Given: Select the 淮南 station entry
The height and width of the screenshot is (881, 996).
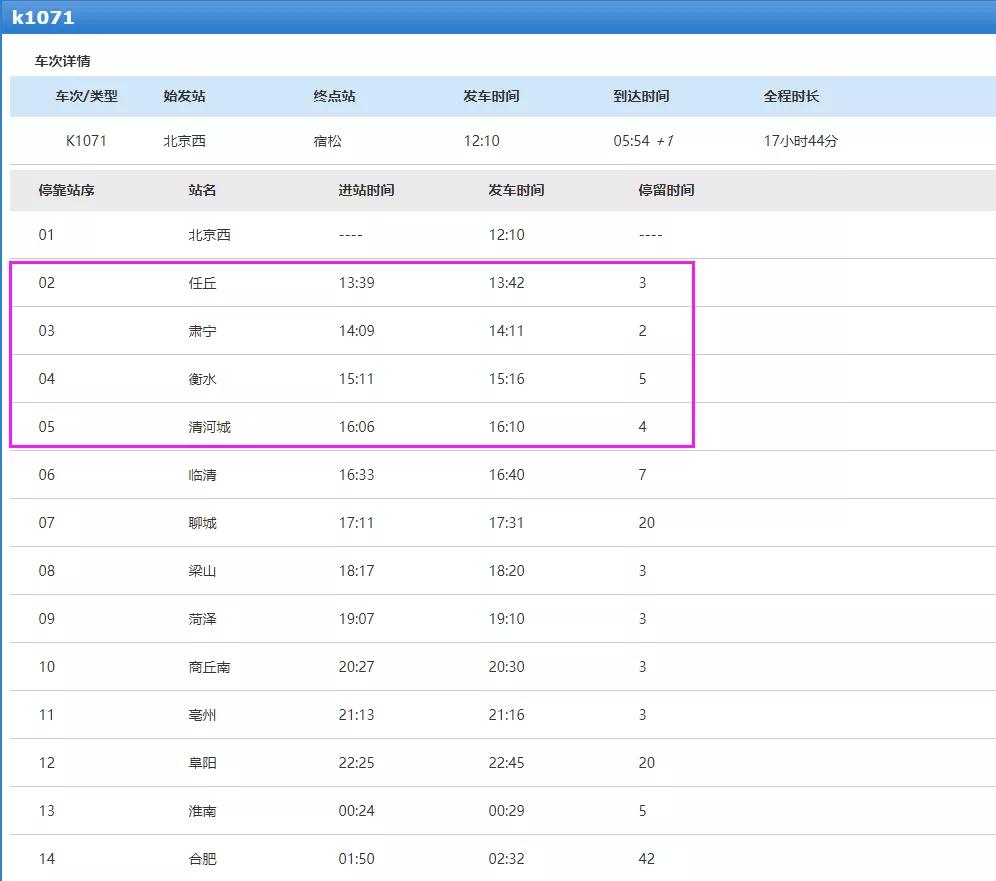Looking at the screenshot, I should point(202,811).
